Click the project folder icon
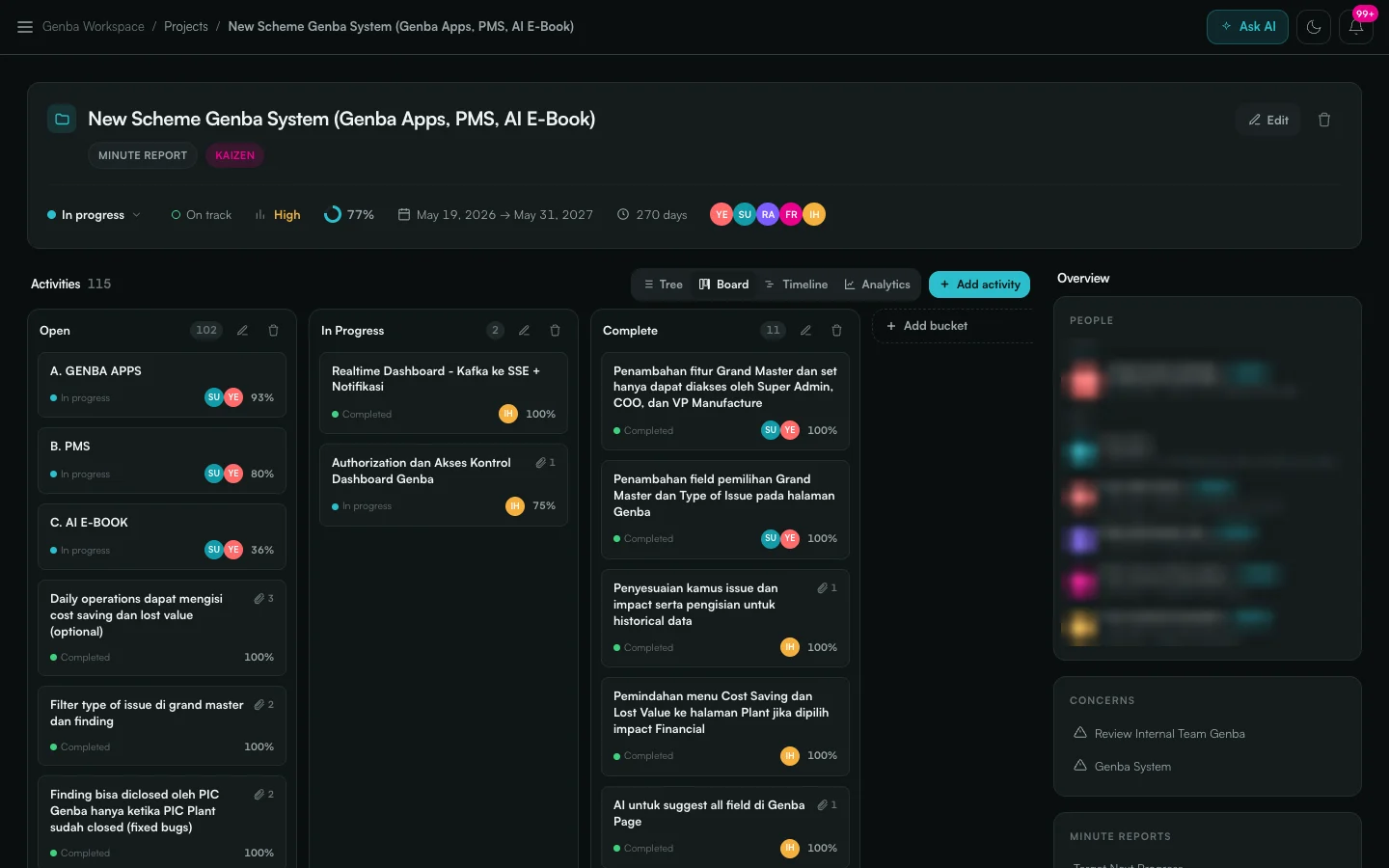This screenshot has width=1389, height=868. pyautogui.click(x=62, y=119)
